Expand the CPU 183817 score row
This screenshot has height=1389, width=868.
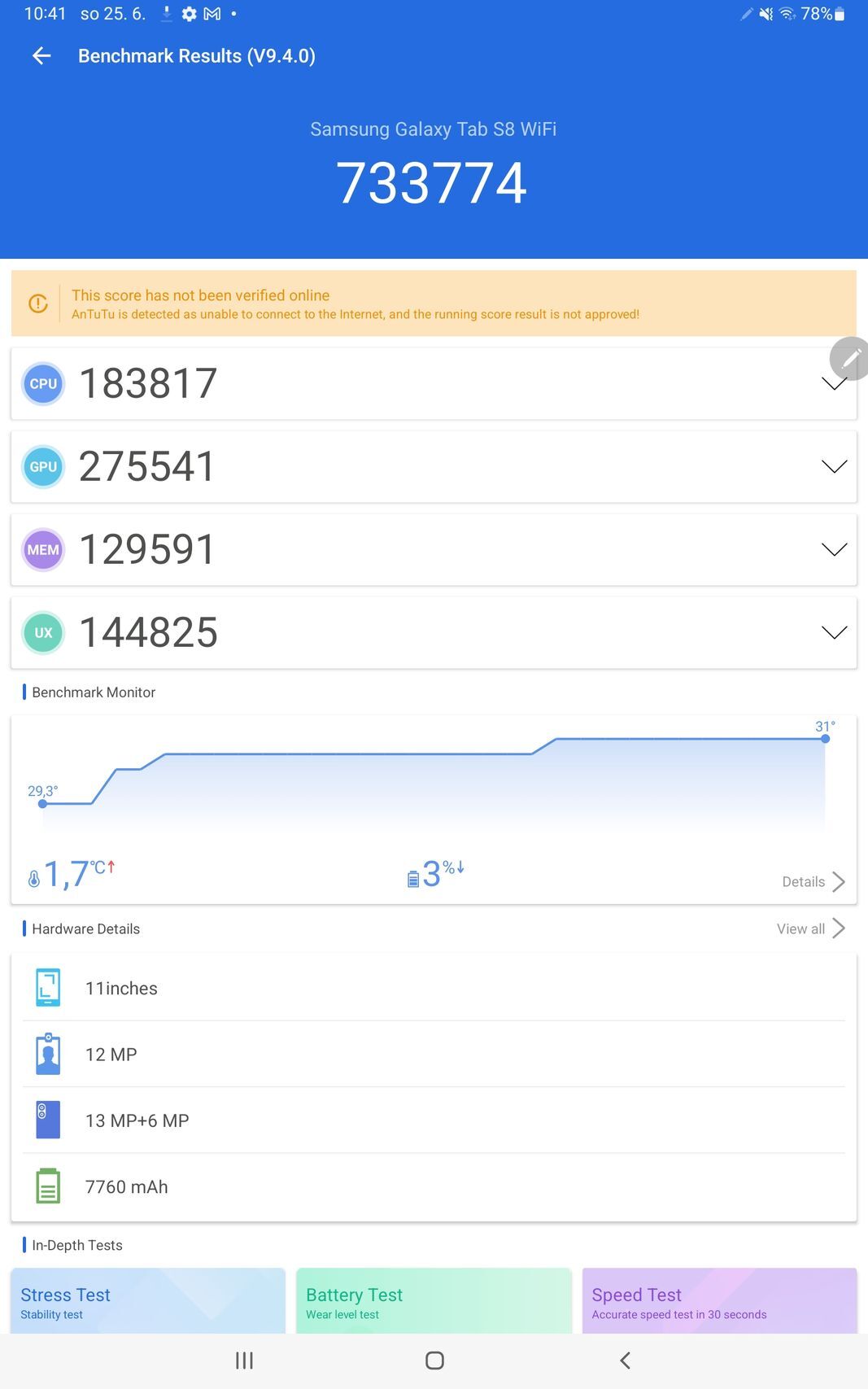click(434, 383)
